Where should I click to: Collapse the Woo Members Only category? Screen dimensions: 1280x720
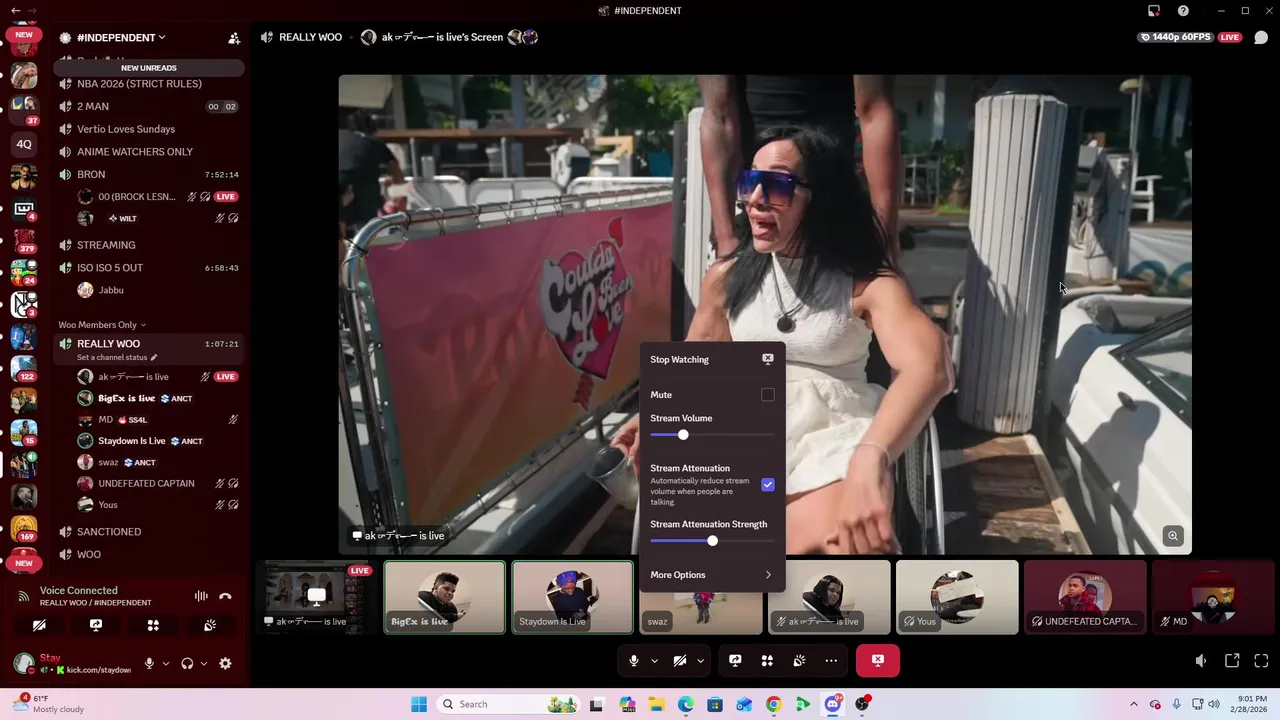coord(102,325)
